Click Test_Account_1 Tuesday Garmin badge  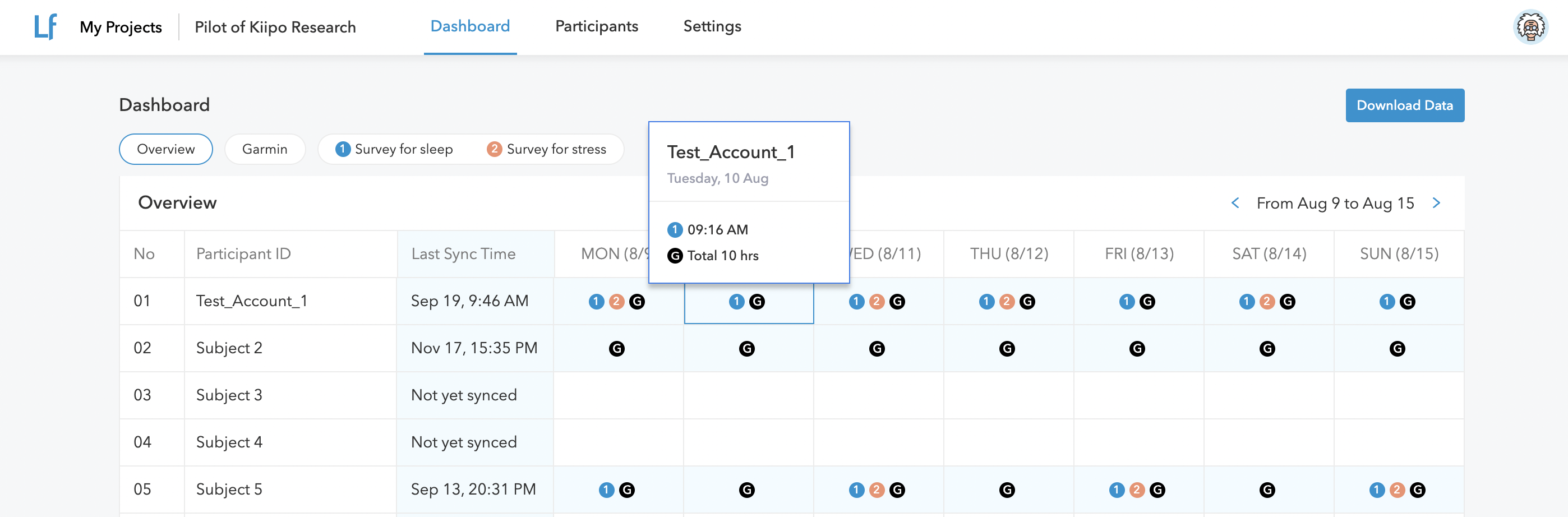[x=757, y=302]
